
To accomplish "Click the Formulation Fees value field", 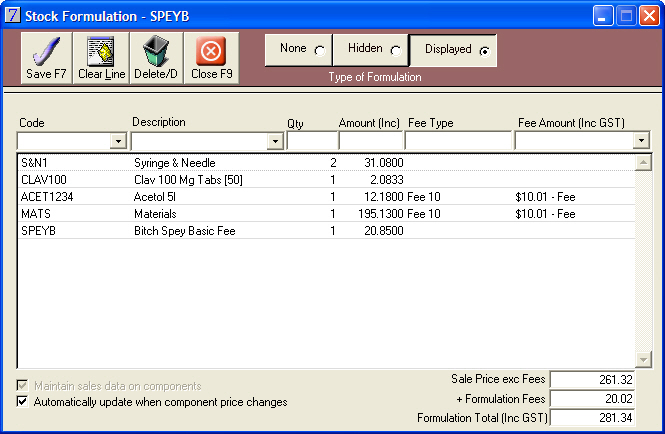I will coord(592,399).
